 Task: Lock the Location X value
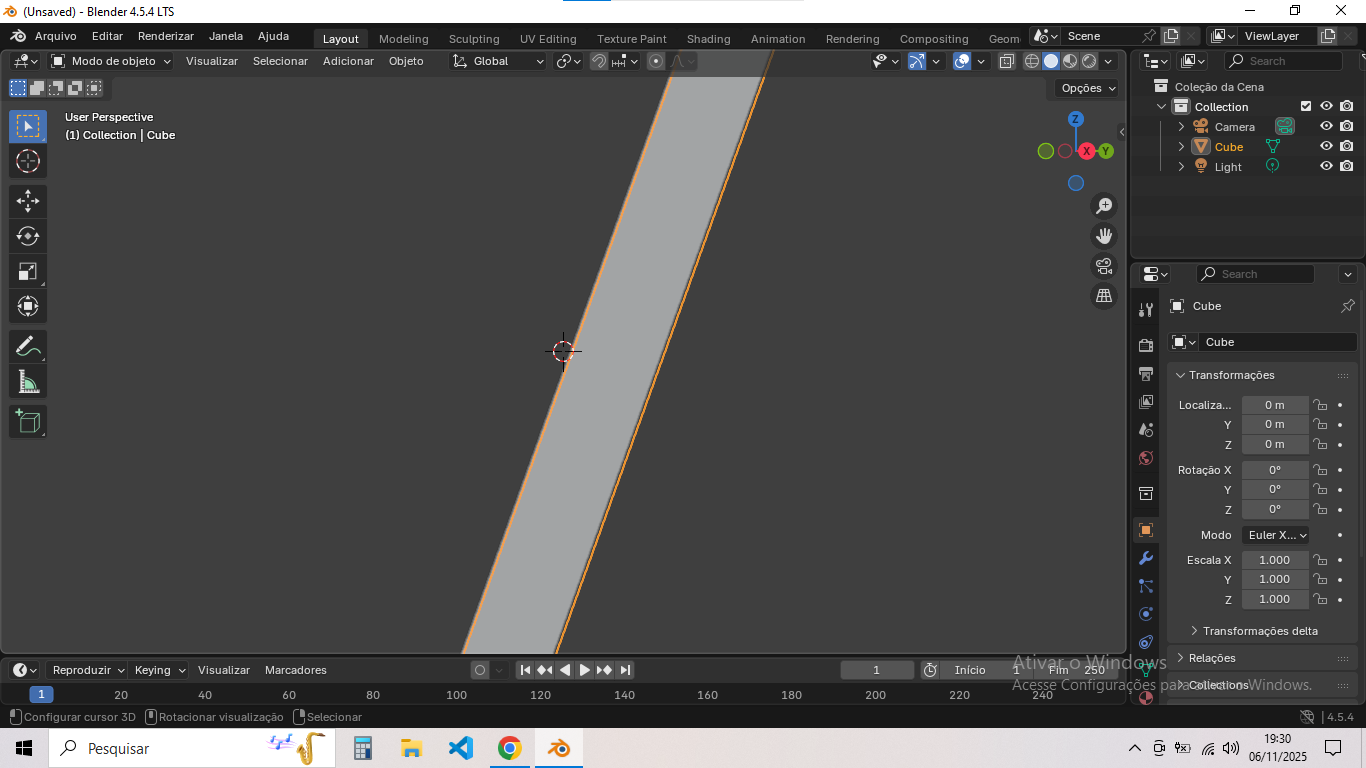coord(1320,405)
